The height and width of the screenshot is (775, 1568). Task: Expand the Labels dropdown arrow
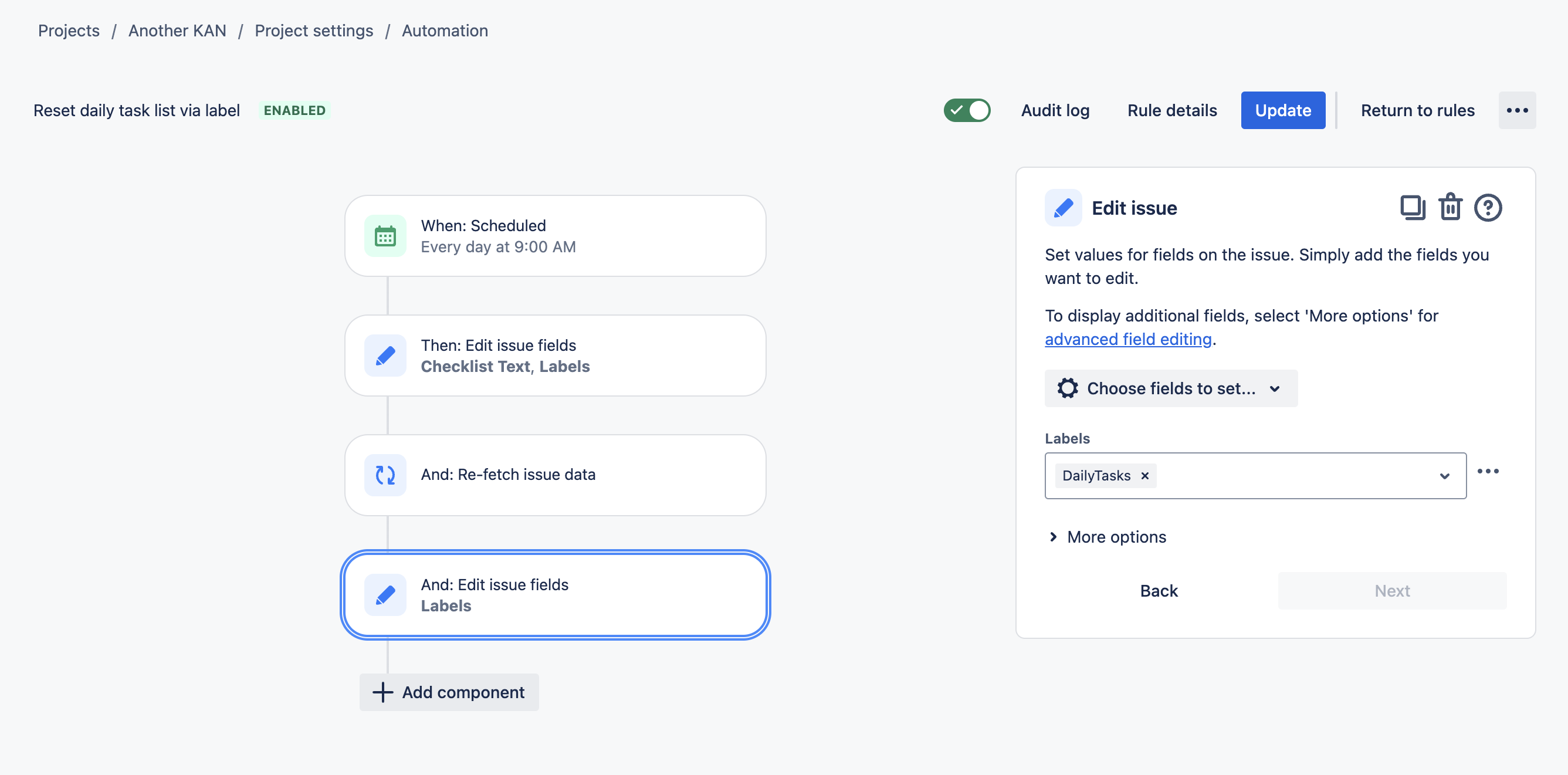pos(1444,476)
